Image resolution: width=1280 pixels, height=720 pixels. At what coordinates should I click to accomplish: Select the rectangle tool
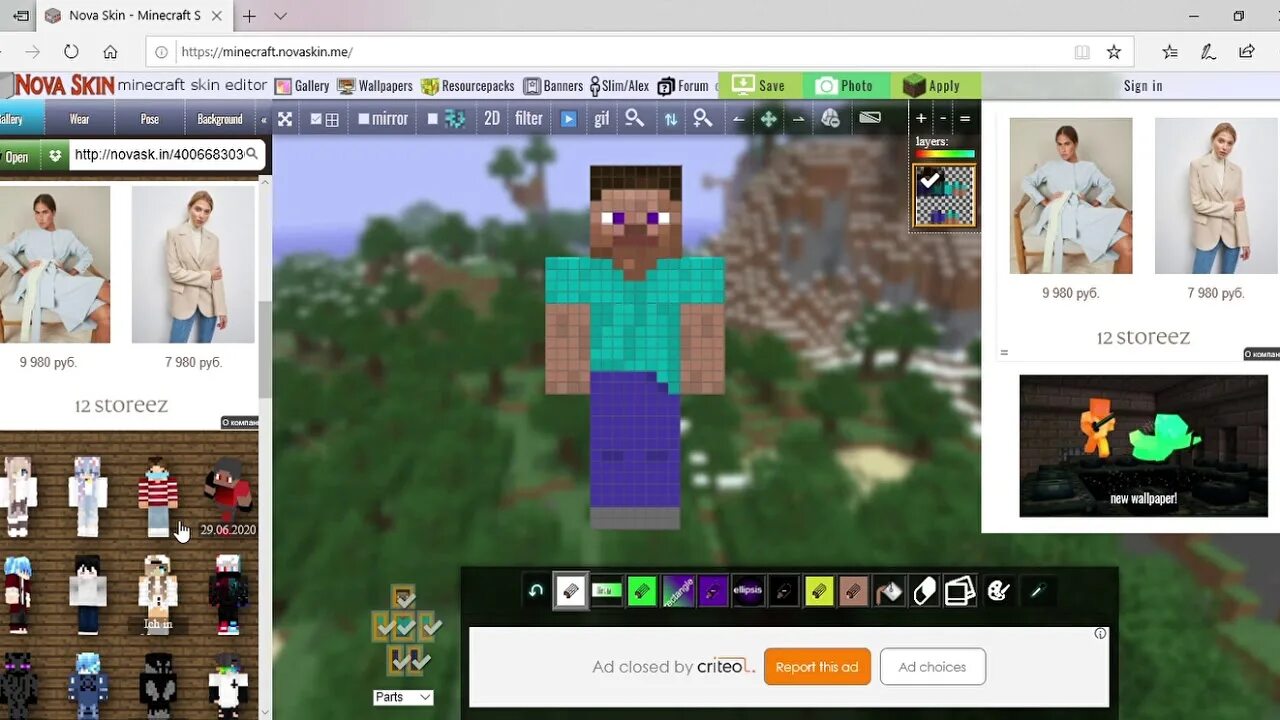coord(677,591)
